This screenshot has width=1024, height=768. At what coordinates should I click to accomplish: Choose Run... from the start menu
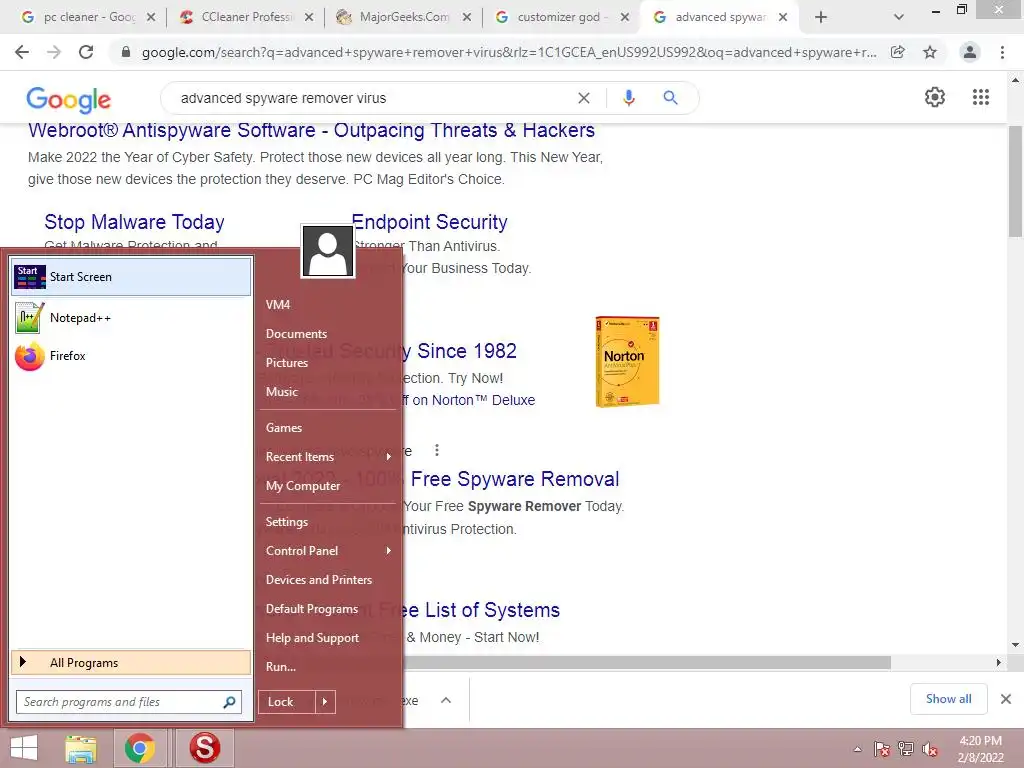point(281,667)
